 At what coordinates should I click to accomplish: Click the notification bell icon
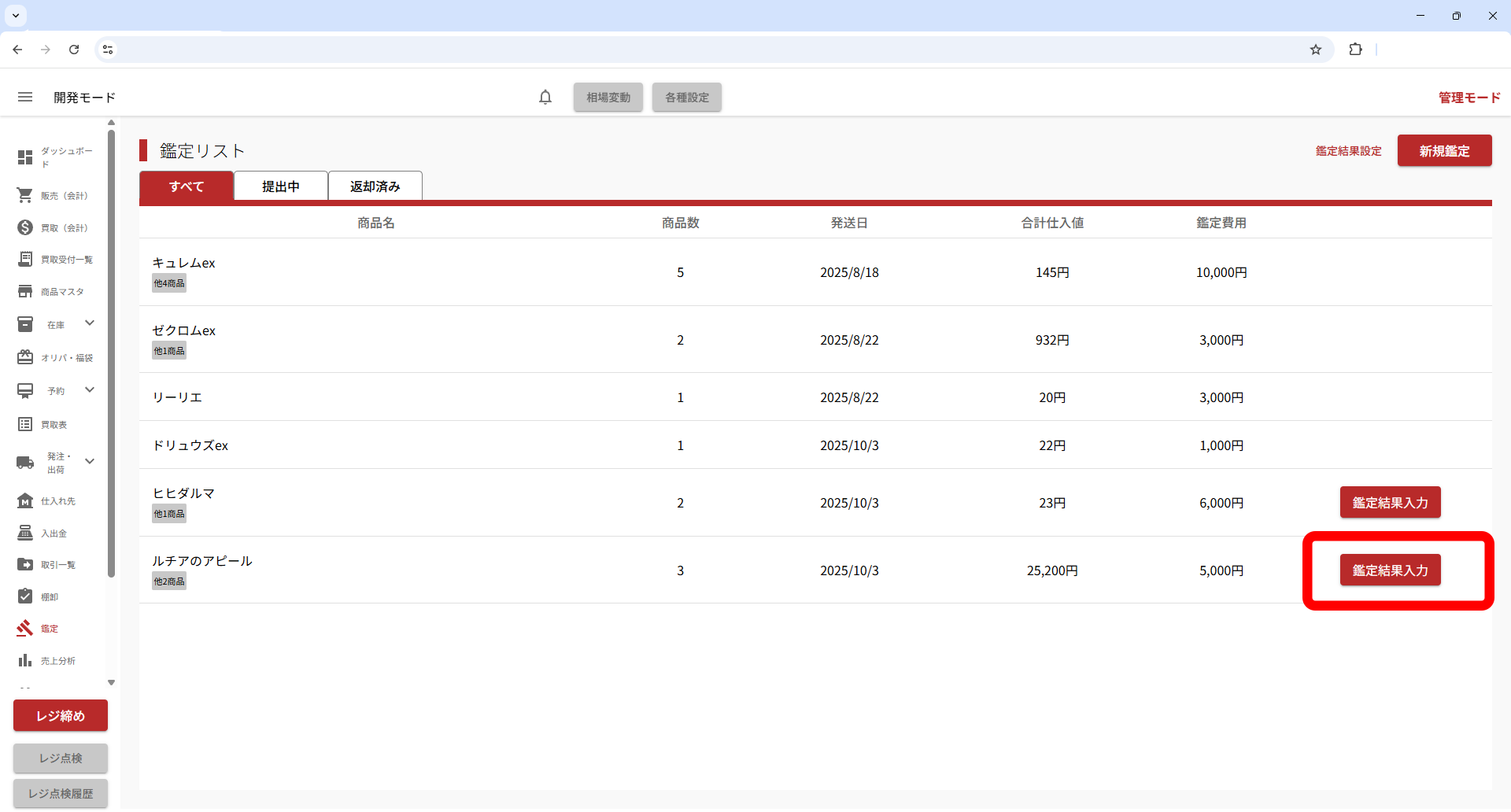point(545,97)
